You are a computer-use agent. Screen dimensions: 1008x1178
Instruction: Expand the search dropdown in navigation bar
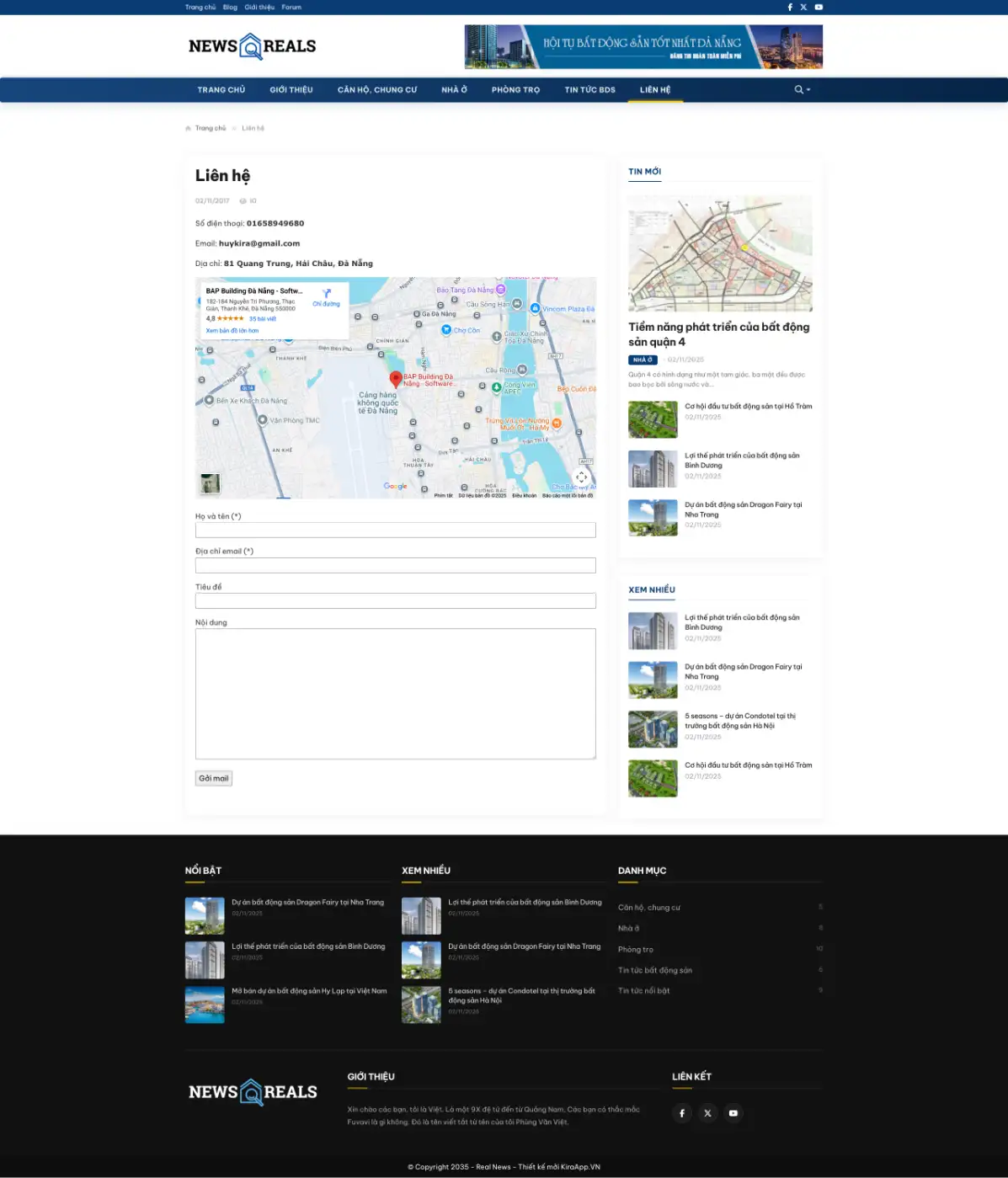[802, 90]
